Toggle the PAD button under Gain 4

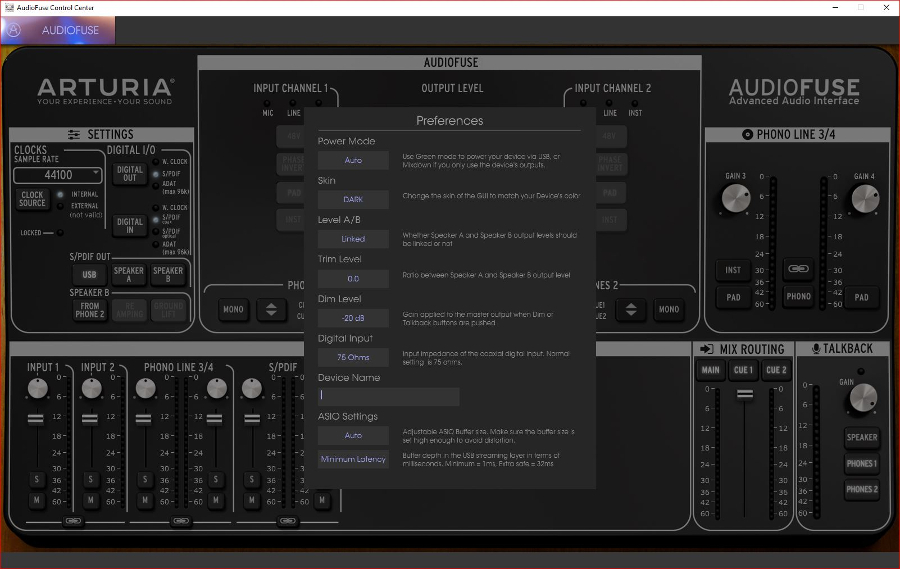862,297
